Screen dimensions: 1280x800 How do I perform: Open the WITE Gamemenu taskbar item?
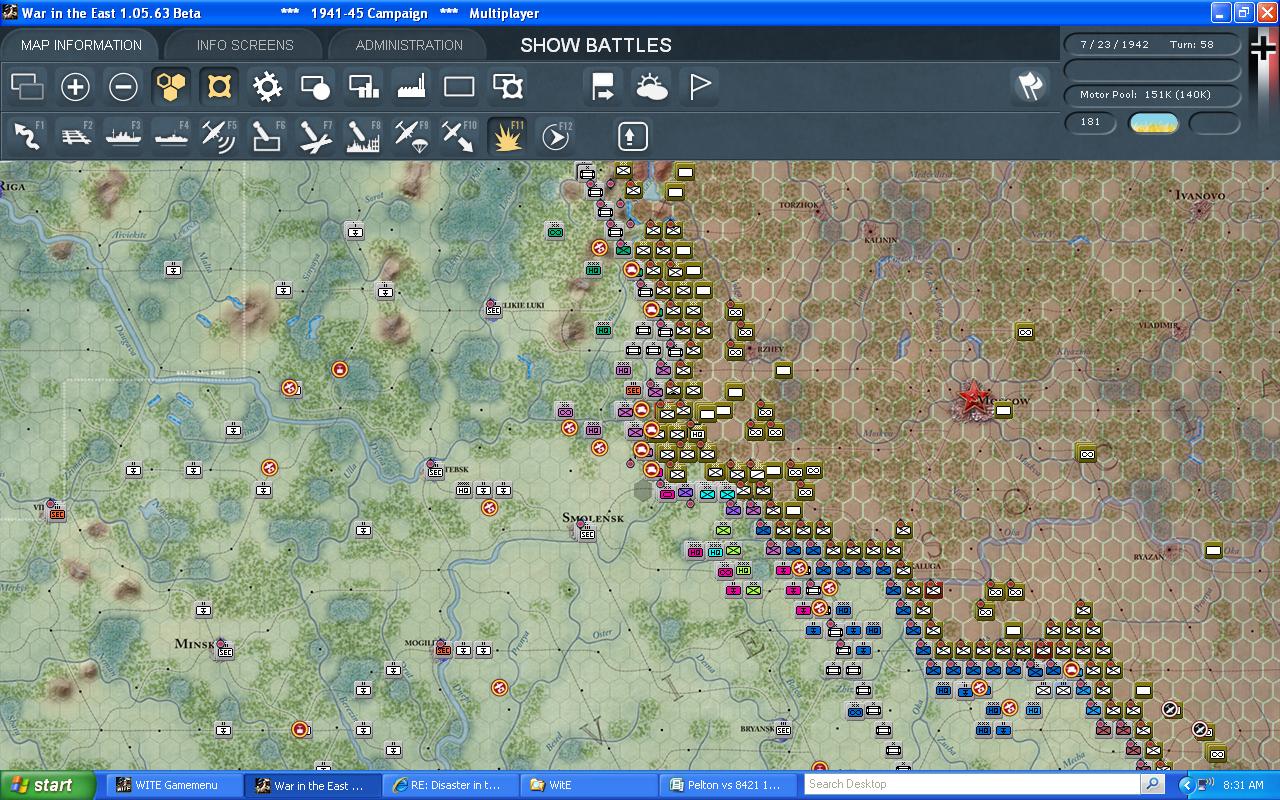click(x=168, y=785)
